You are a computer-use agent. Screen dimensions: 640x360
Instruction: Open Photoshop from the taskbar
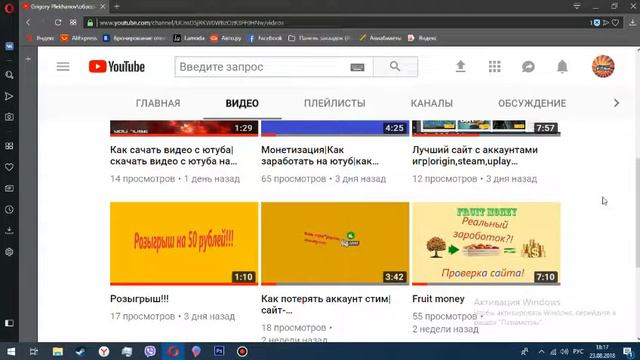pos(219,351)
